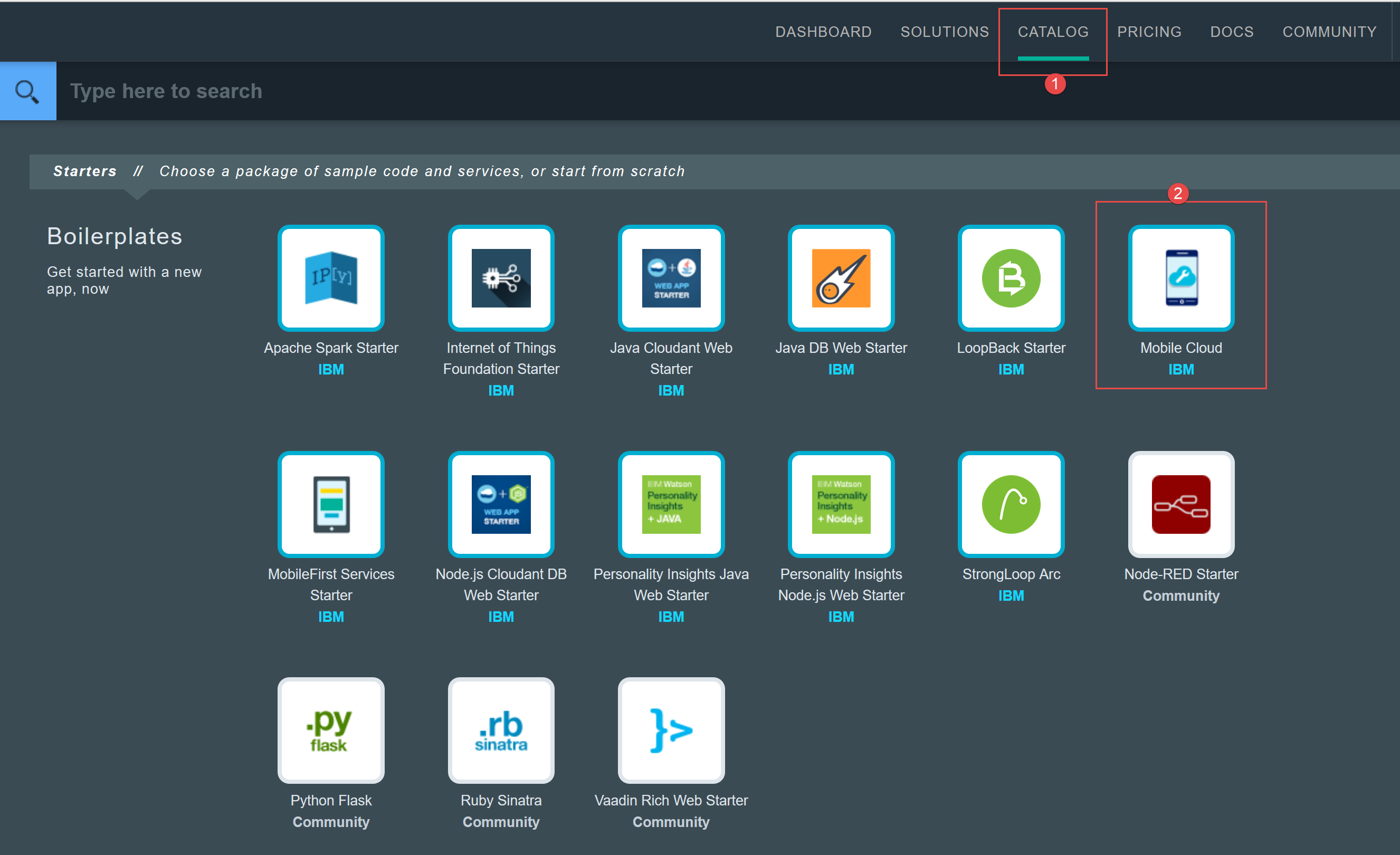Click Community under Node-RED Starter

1180,595
